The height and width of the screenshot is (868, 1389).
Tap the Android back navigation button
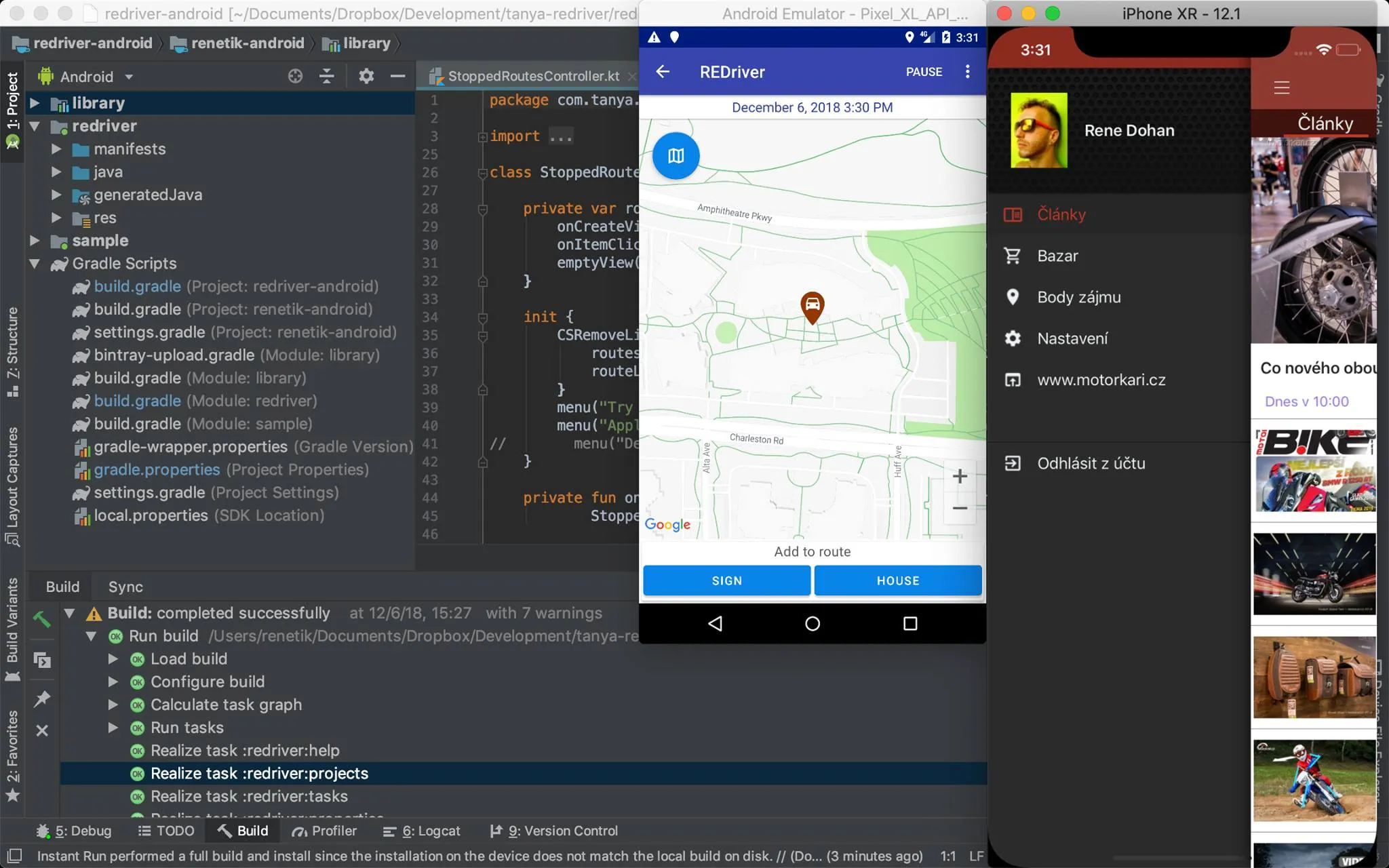pos(715,623)
